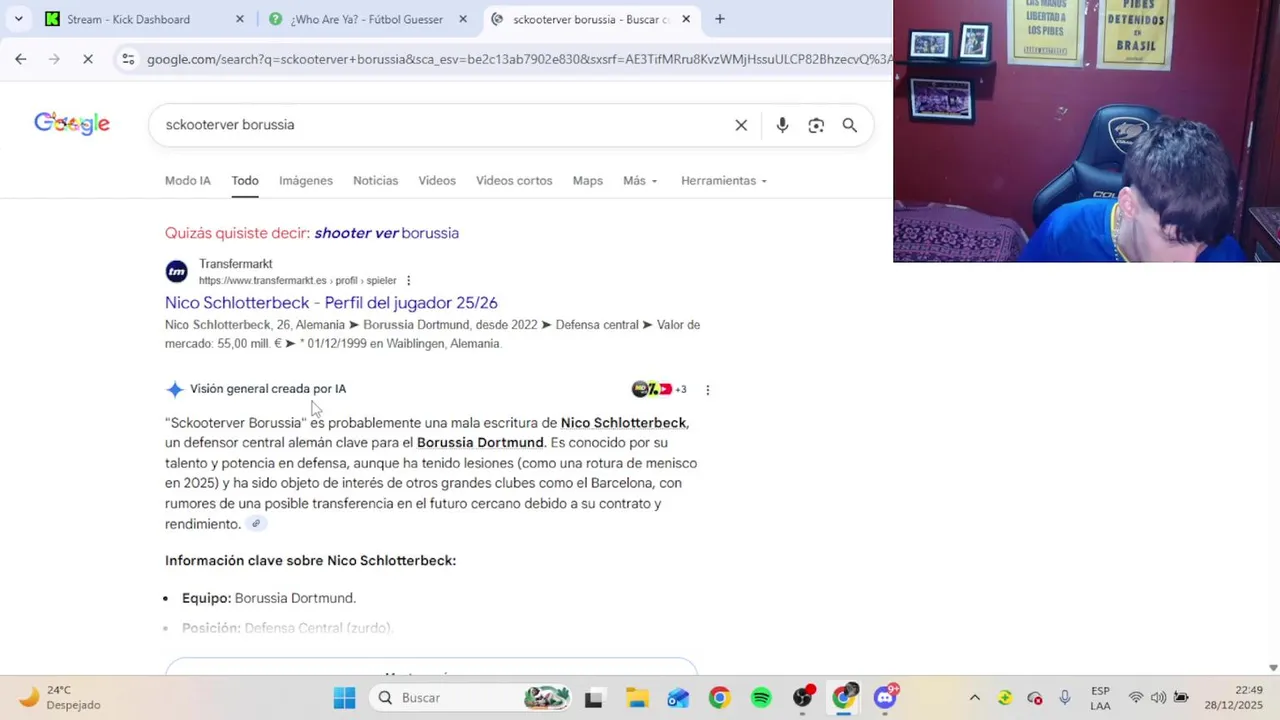Switch to Videos results
The height and width of the screenshot is (720, 1280).
coord(437,181)
